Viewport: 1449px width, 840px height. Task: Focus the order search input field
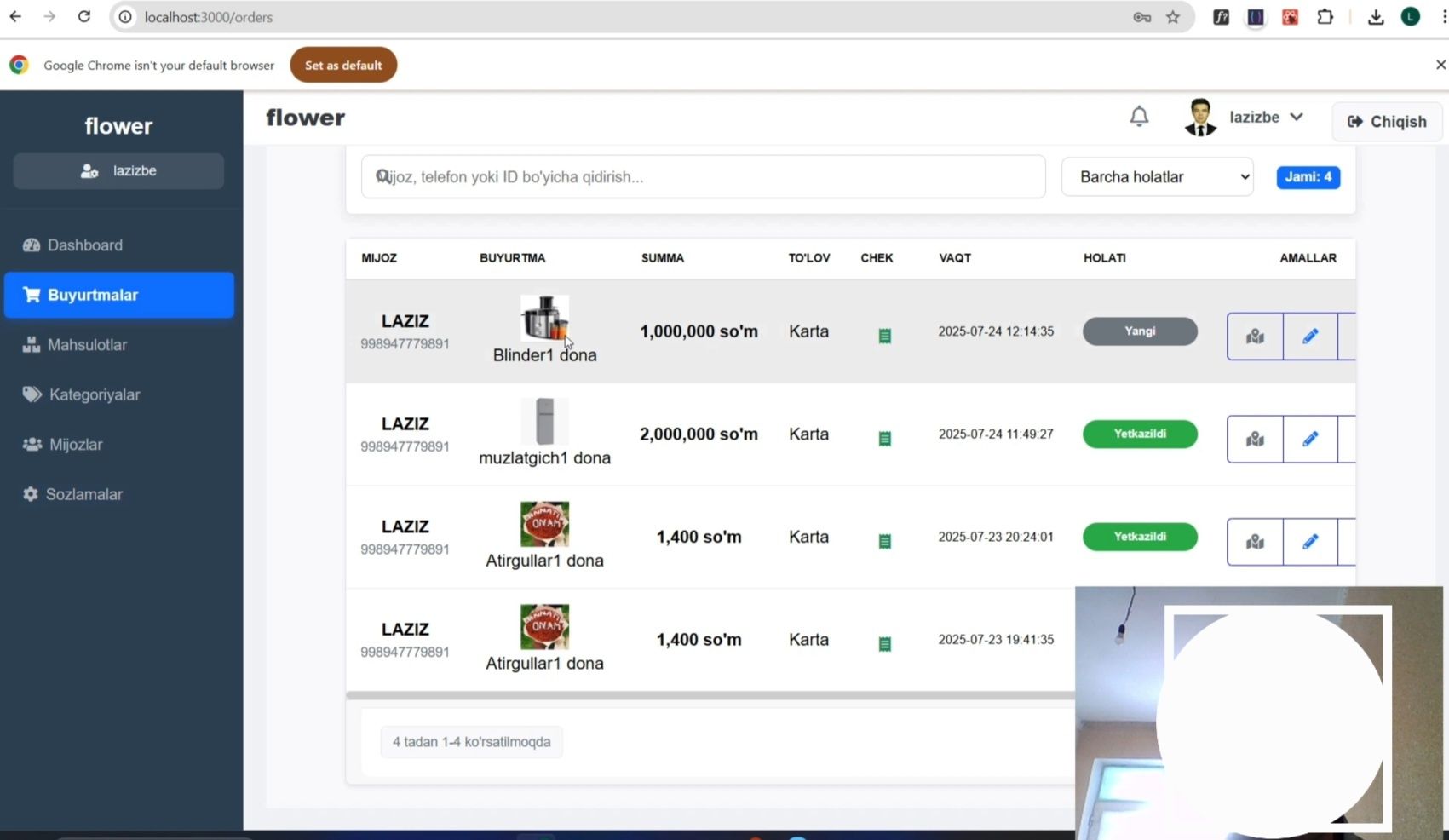[703, 176]
